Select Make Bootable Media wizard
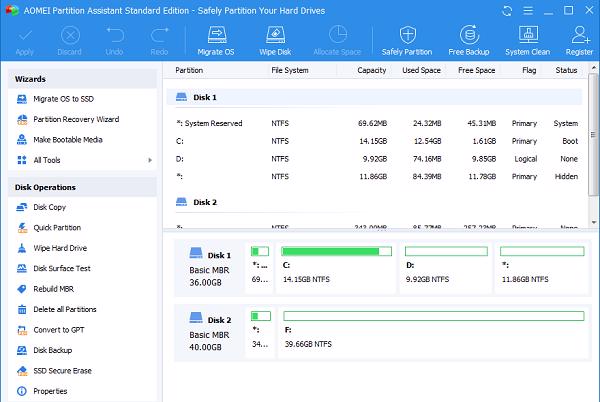Viewport: 600px width, 402px height. tap(67, 139)
